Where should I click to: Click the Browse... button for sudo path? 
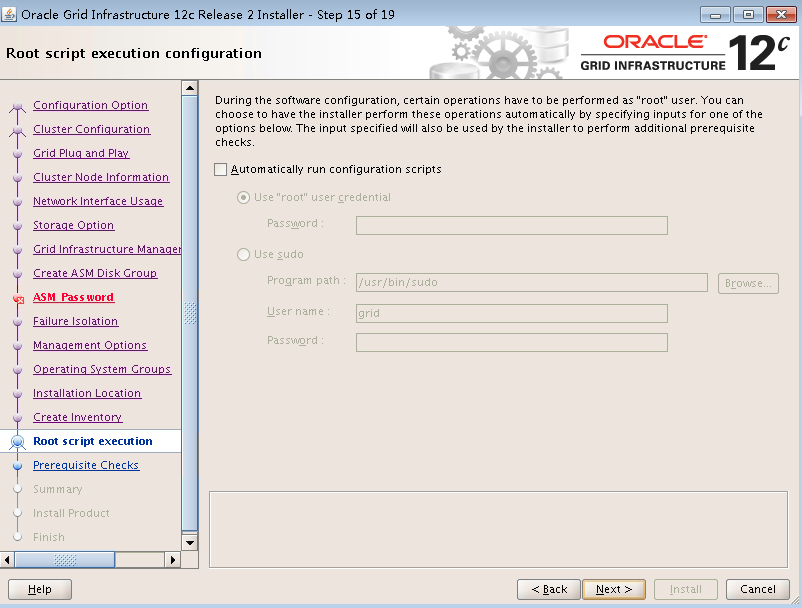point(748,283)
